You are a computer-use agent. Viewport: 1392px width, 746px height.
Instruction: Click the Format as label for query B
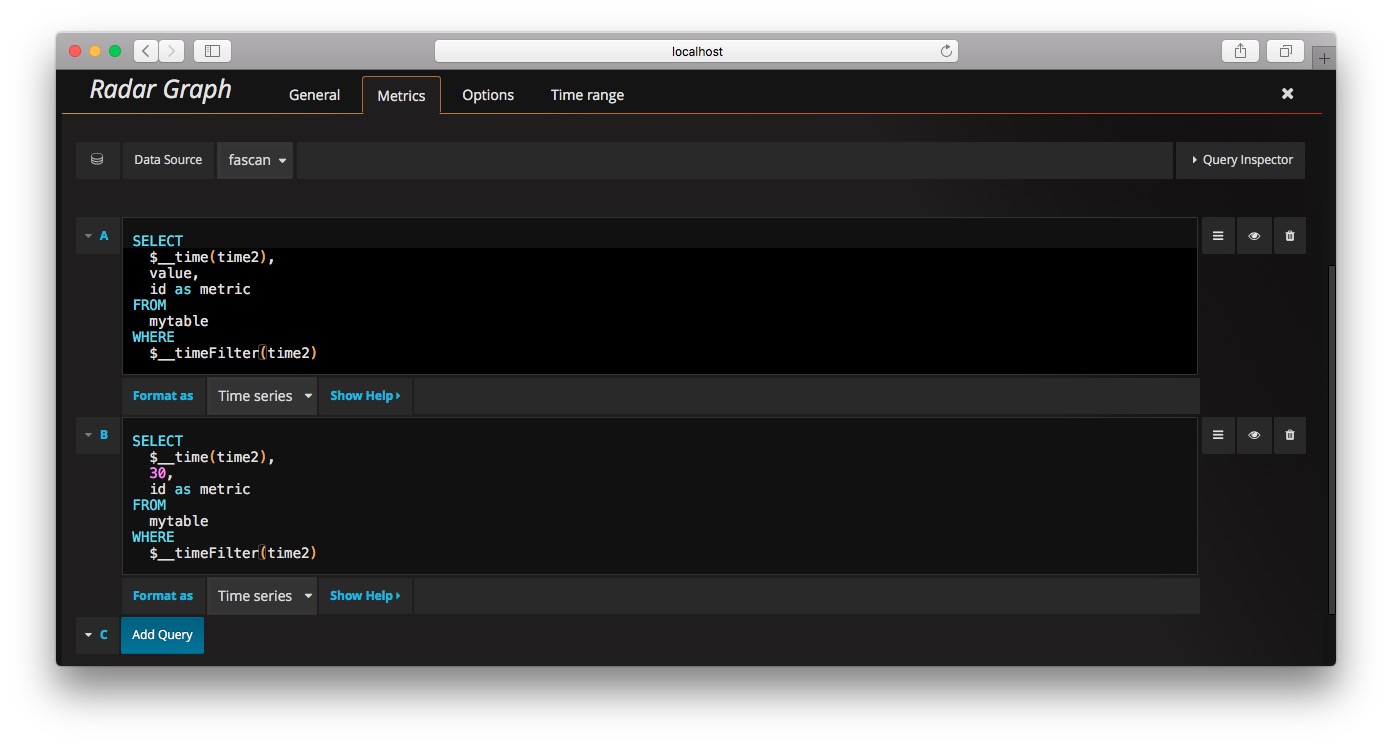point(163,596)
